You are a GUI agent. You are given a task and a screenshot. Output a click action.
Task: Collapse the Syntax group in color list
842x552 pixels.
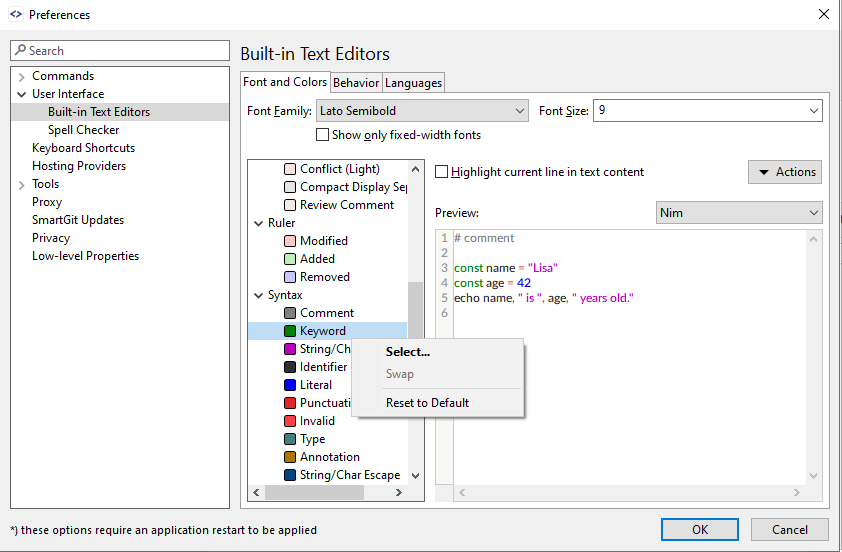click(x=258, y=295)
